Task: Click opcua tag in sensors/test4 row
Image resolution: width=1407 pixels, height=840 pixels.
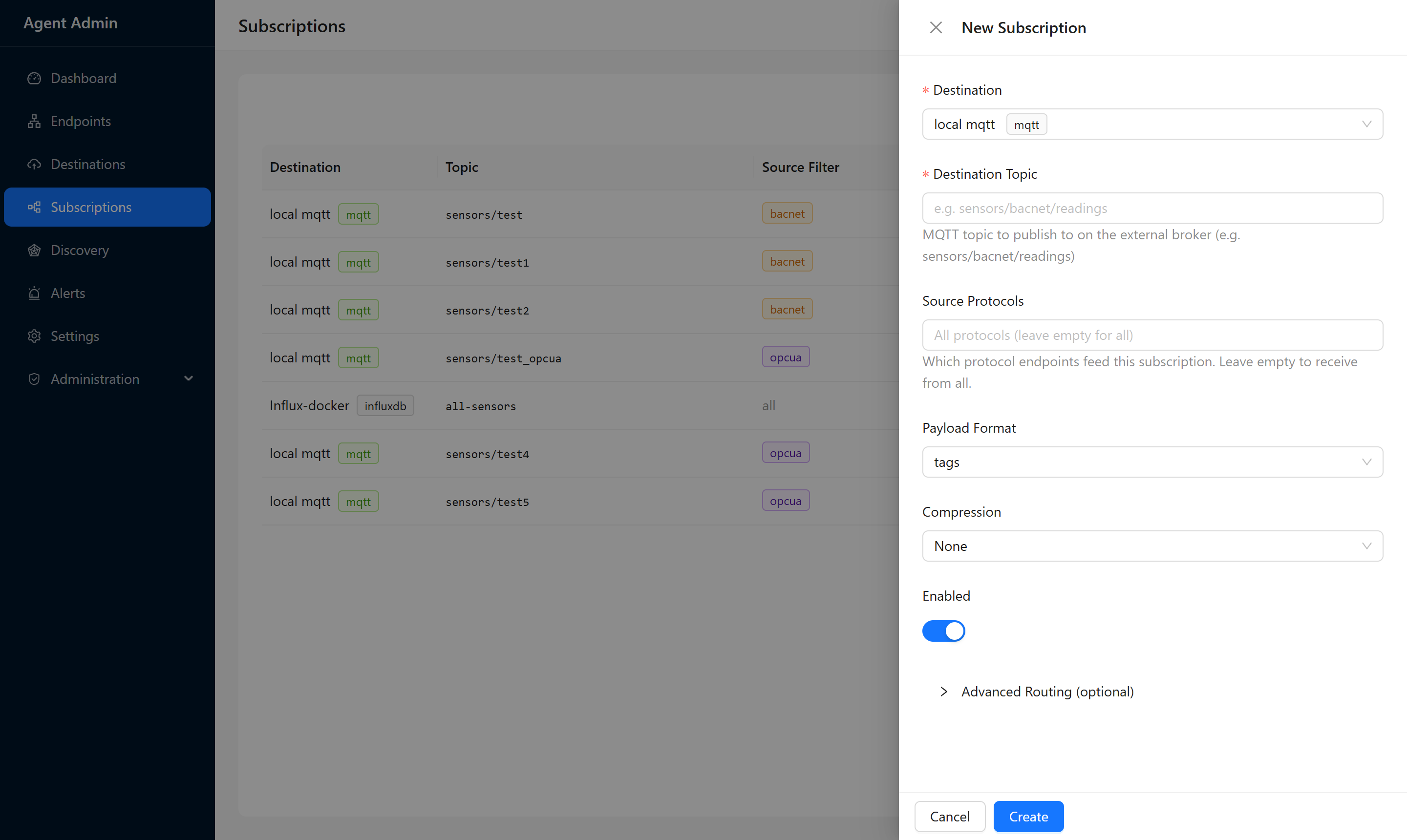Action: click(785, 453)
